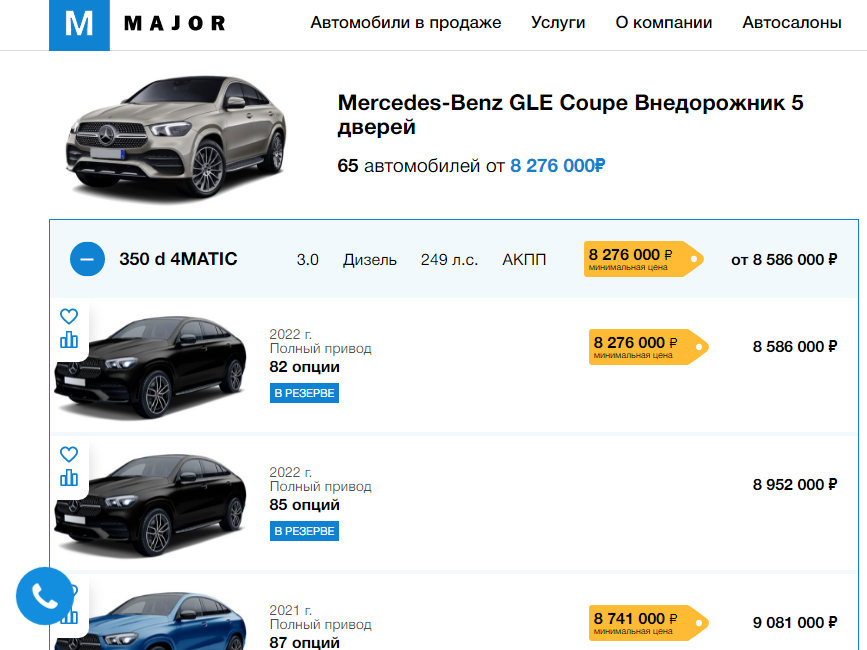This screenshot has height=650, width=867.
Task: Open first black GLE Coupe thumbnail
Action: coord(150,366)
